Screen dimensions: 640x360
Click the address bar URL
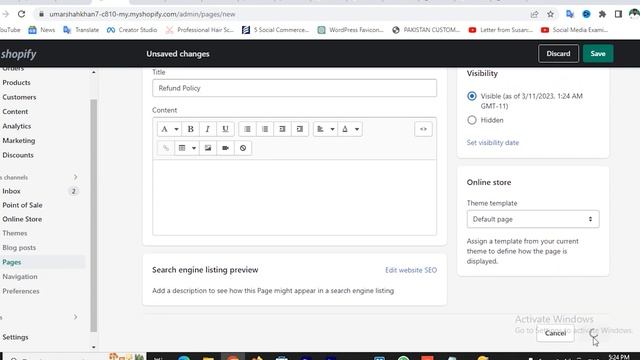(142, 14)
